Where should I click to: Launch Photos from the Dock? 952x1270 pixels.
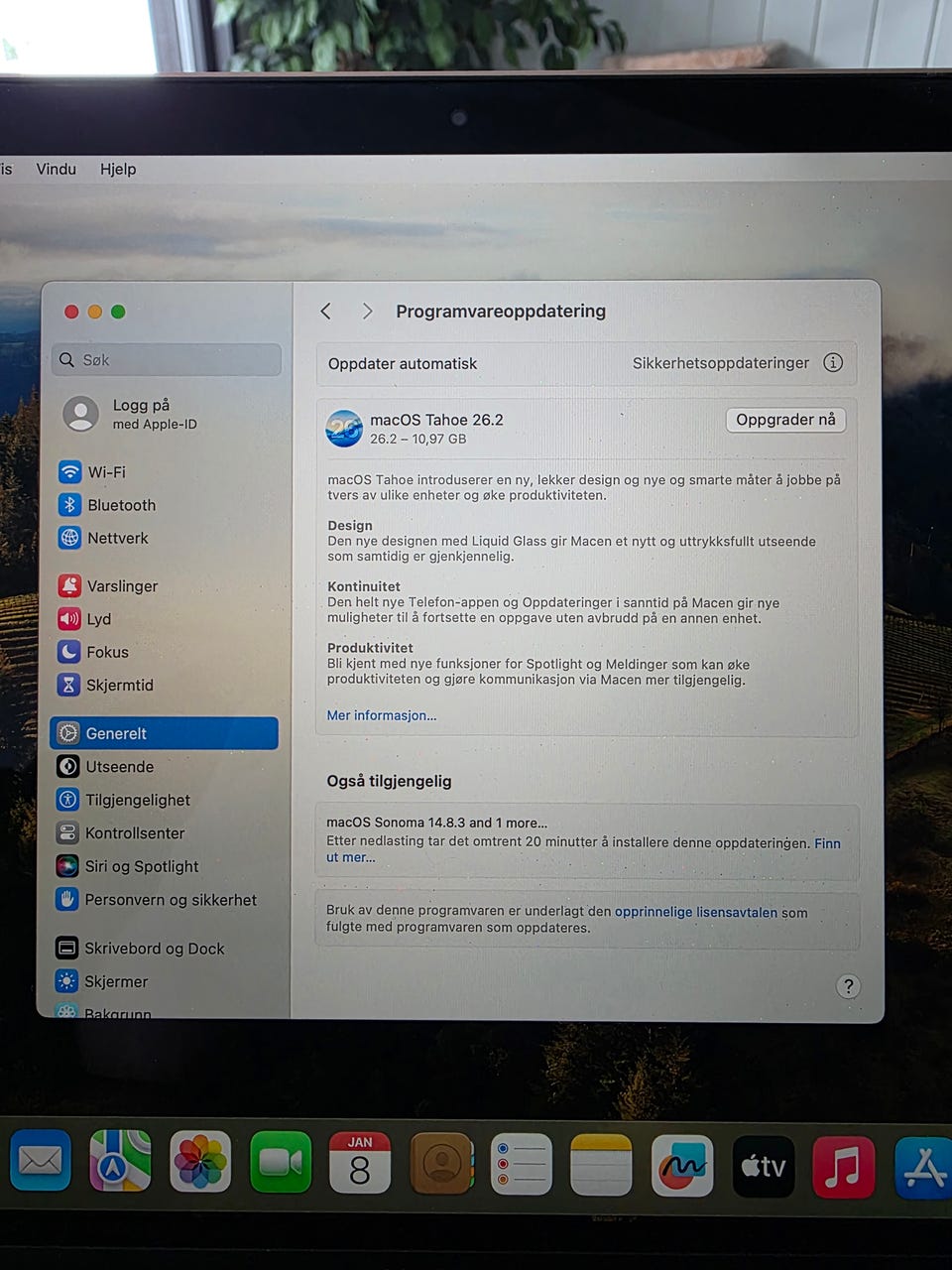tap(200, 1161)
